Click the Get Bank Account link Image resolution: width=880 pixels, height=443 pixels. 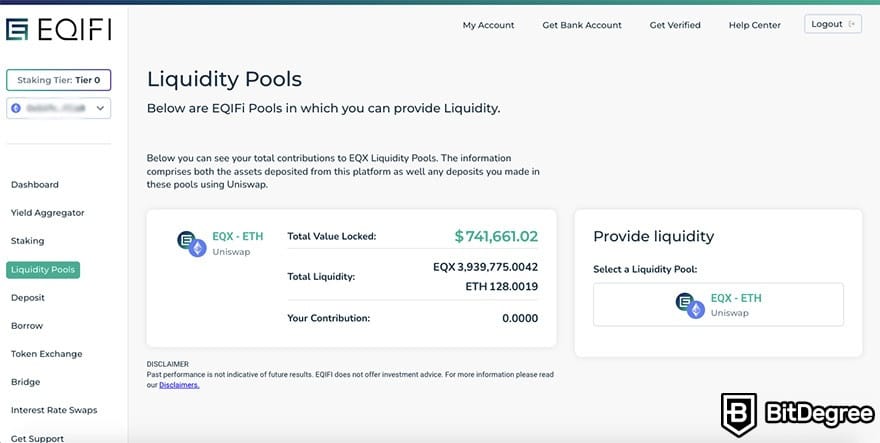click(582, 25)
